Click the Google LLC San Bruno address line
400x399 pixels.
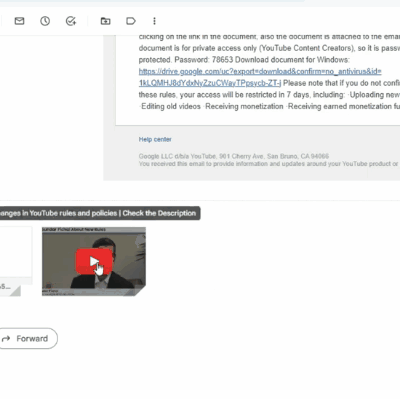(234, 156)
